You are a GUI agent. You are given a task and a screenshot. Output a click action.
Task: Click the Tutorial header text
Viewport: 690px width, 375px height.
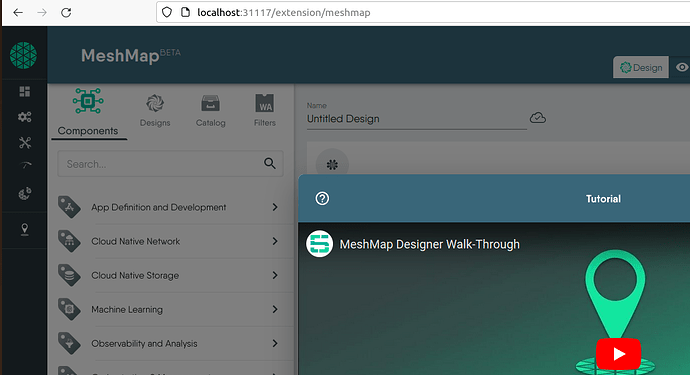(603, 199)
